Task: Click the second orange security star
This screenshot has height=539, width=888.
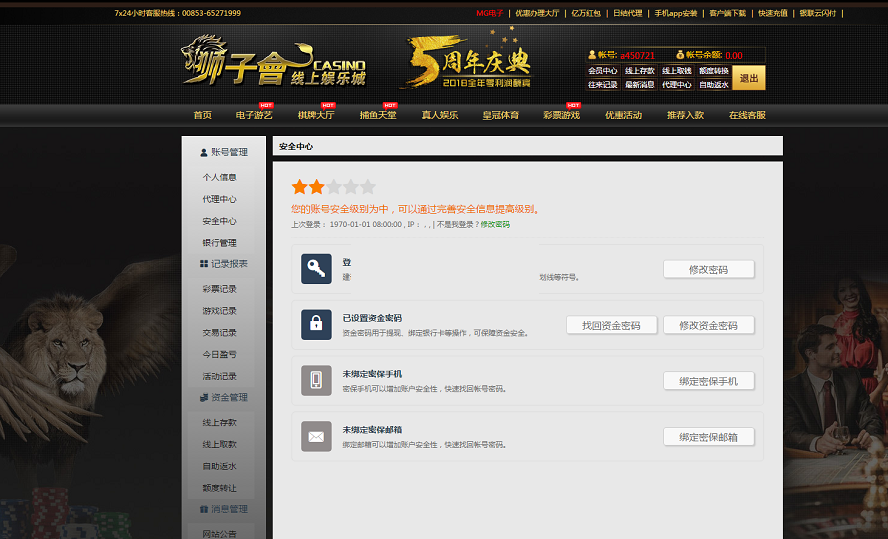Action: point(316,187)
